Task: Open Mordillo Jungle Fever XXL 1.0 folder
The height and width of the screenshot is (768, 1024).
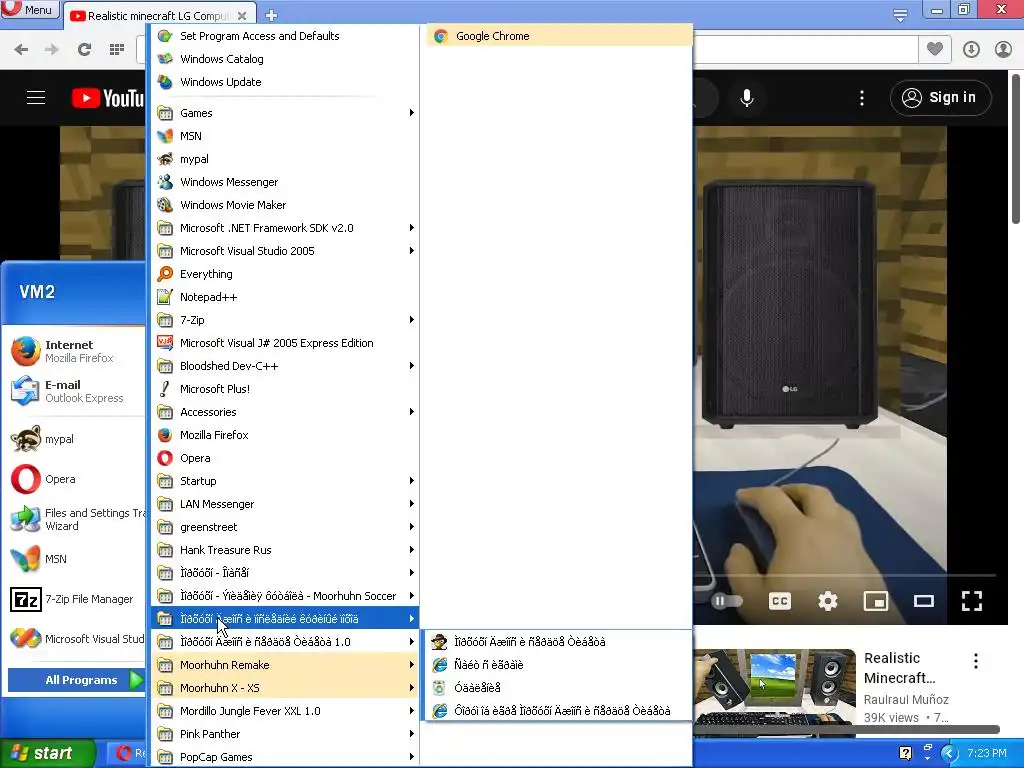Action: click(285, 711)
